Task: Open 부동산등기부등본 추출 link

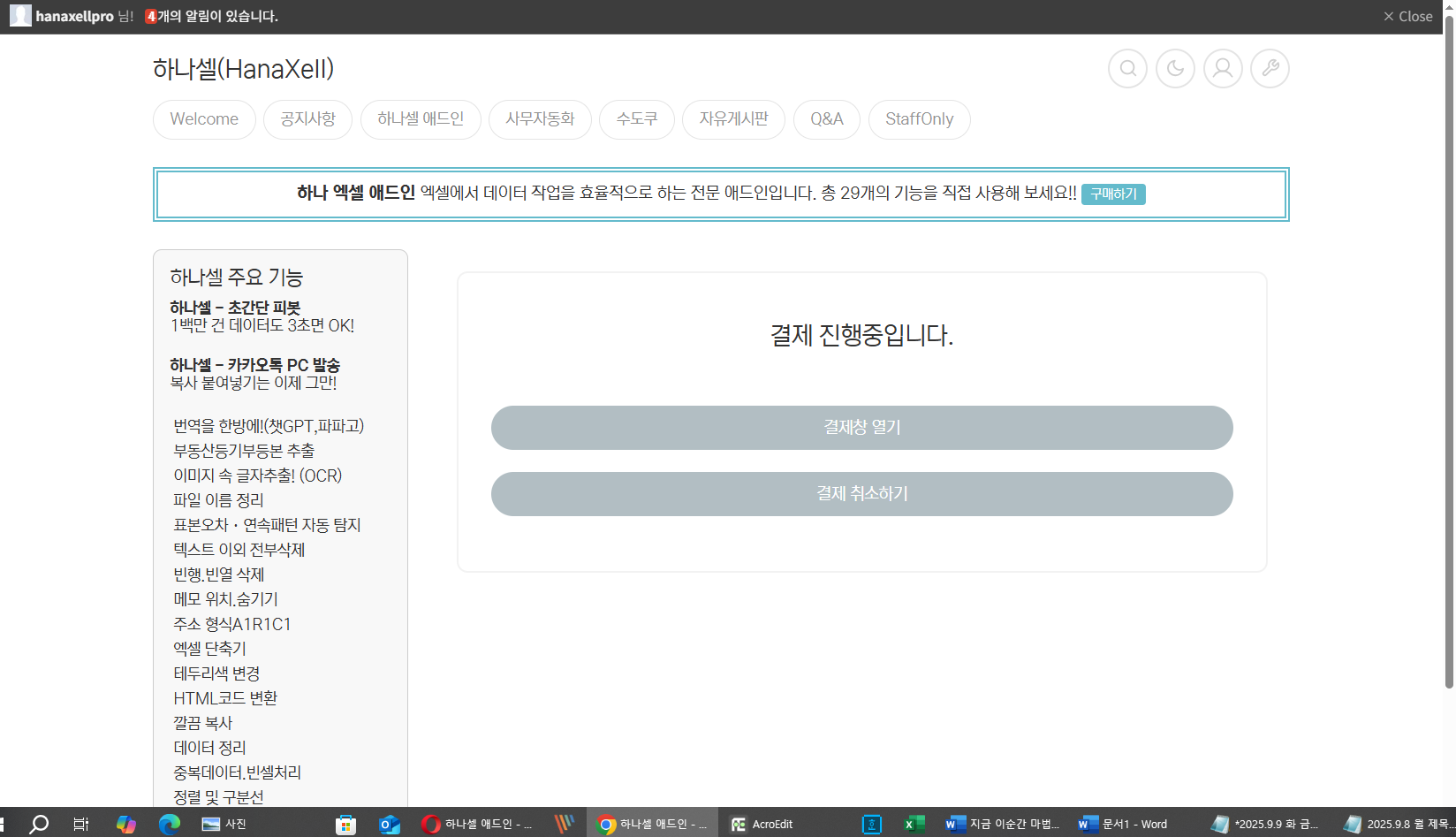Action: tap(244, 451)
